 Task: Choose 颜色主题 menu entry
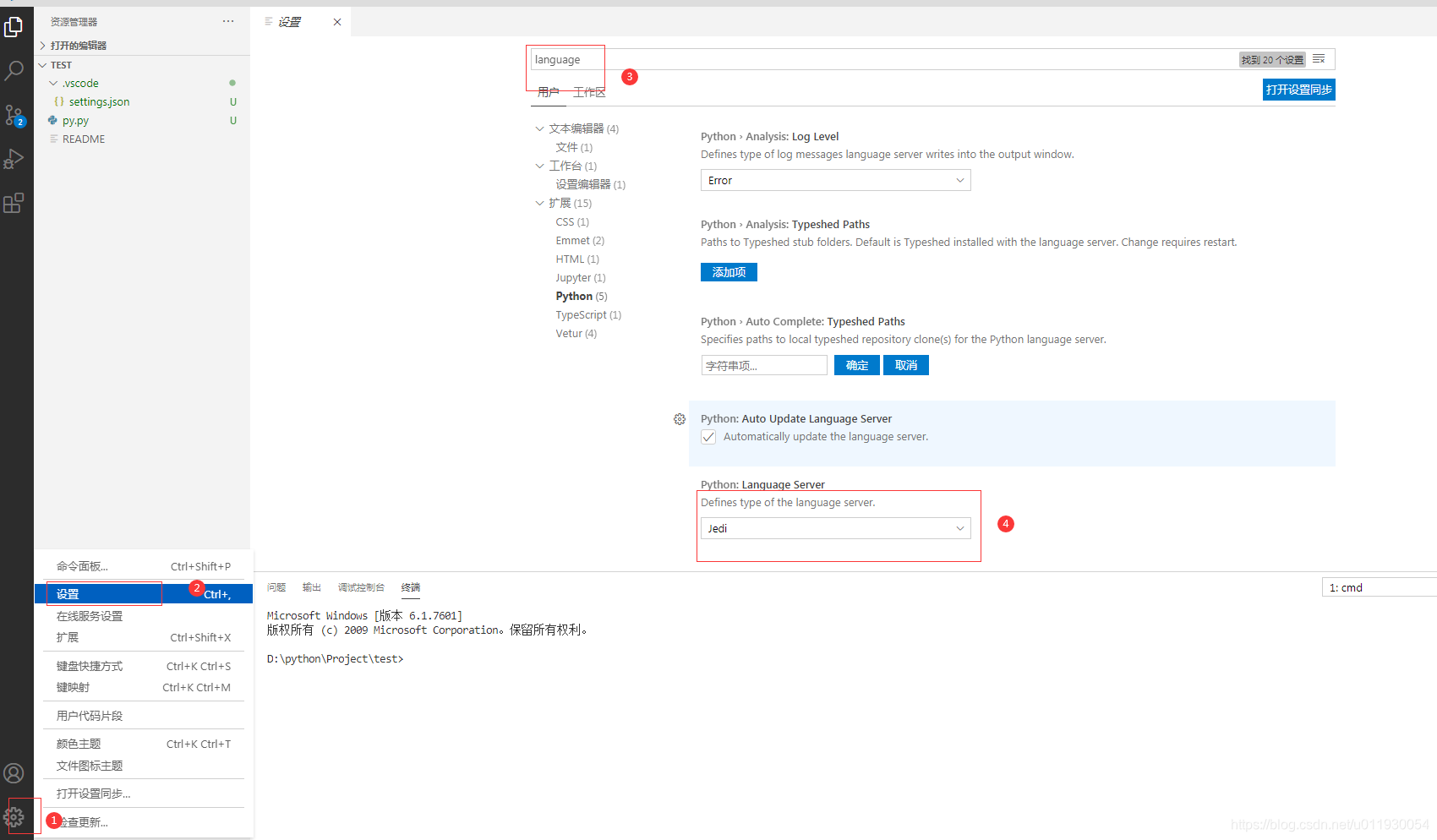[x=144, y=745]
